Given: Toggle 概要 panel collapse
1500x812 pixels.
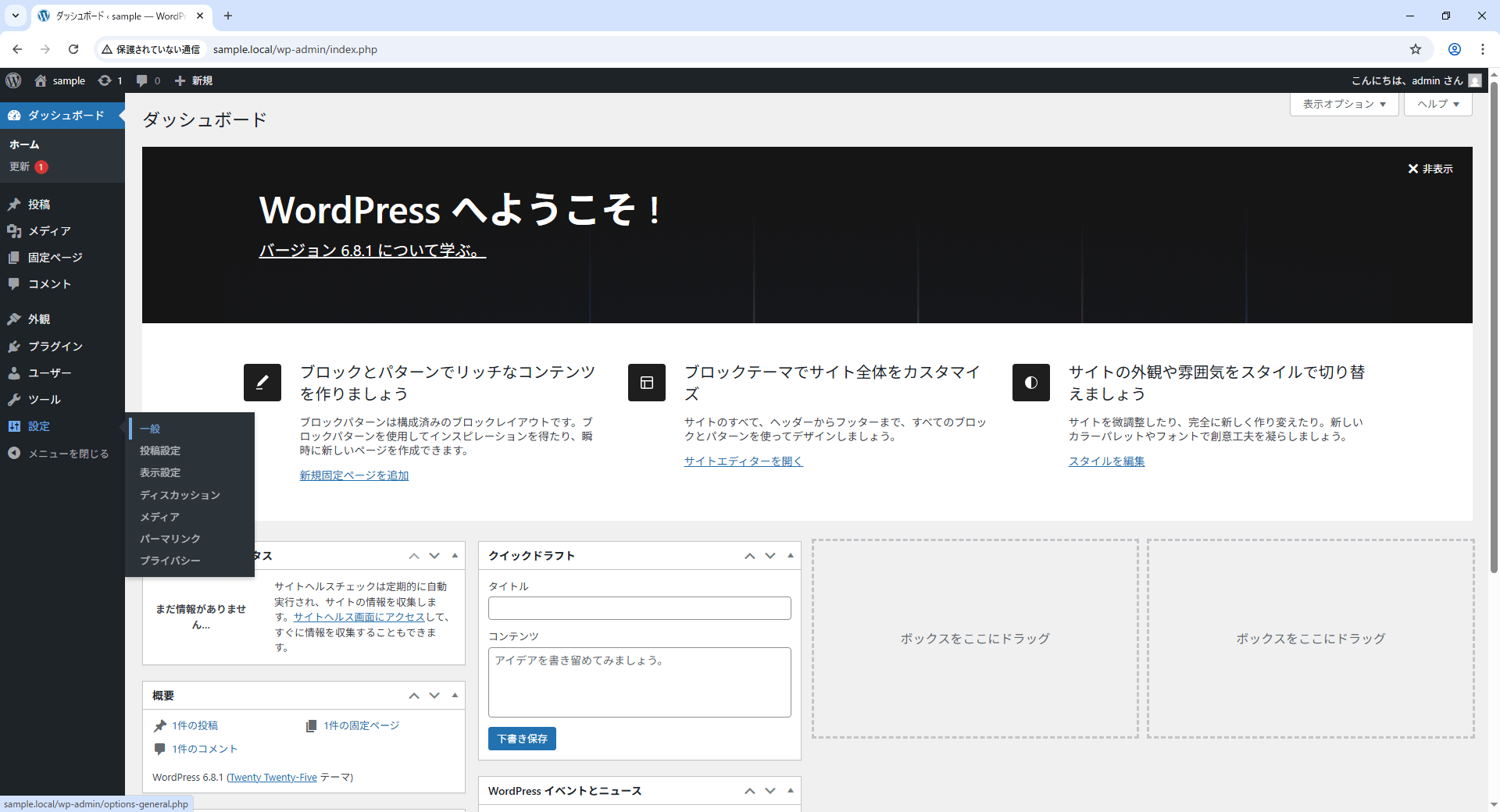Looking at the screenshot, I should (455, 696).
